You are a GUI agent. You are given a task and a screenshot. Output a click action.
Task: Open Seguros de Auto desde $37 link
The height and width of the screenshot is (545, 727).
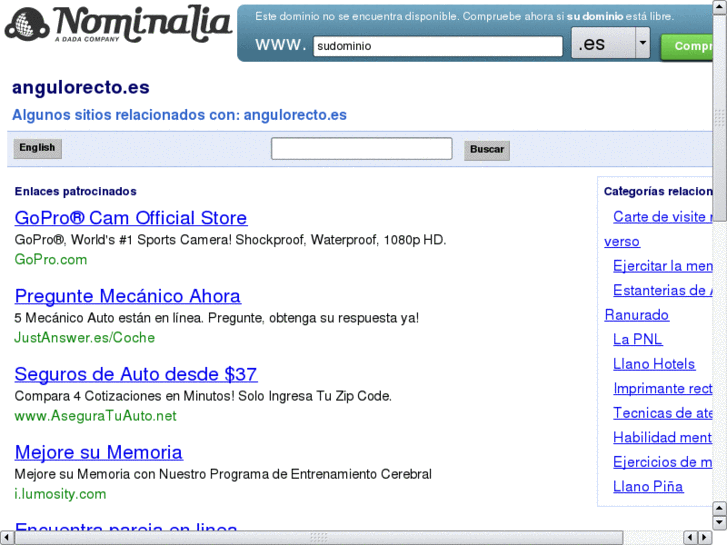[136, 374]
